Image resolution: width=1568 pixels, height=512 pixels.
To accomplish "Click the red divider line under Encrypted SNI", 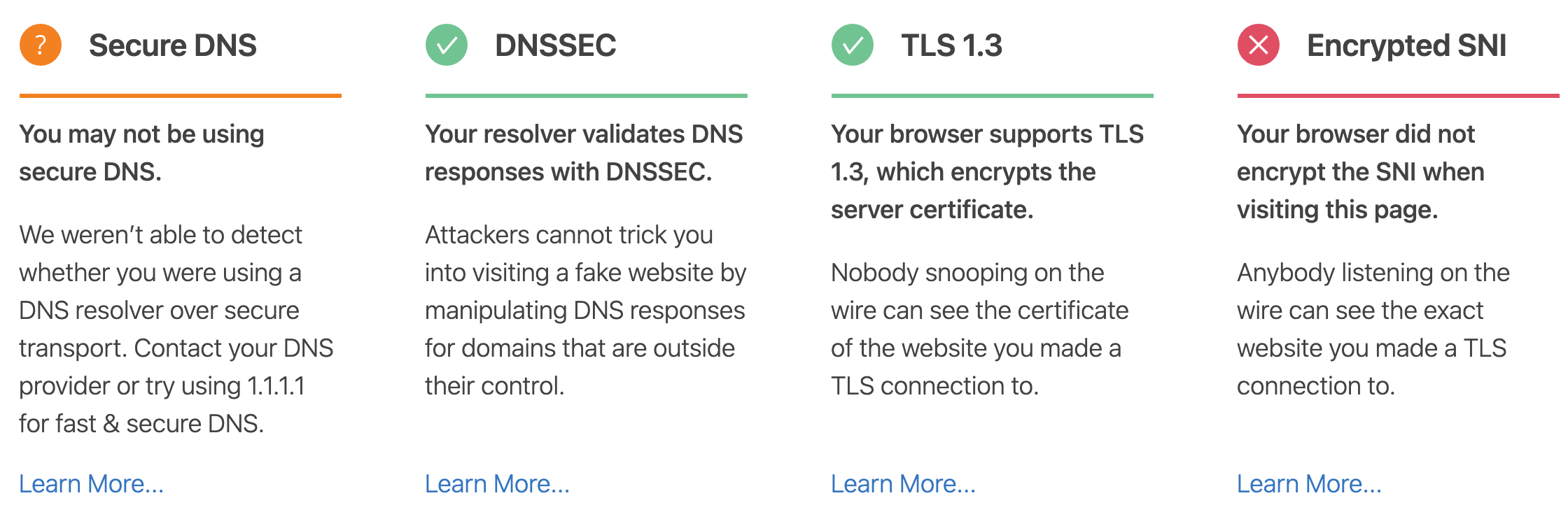I will coord(1399,96).
